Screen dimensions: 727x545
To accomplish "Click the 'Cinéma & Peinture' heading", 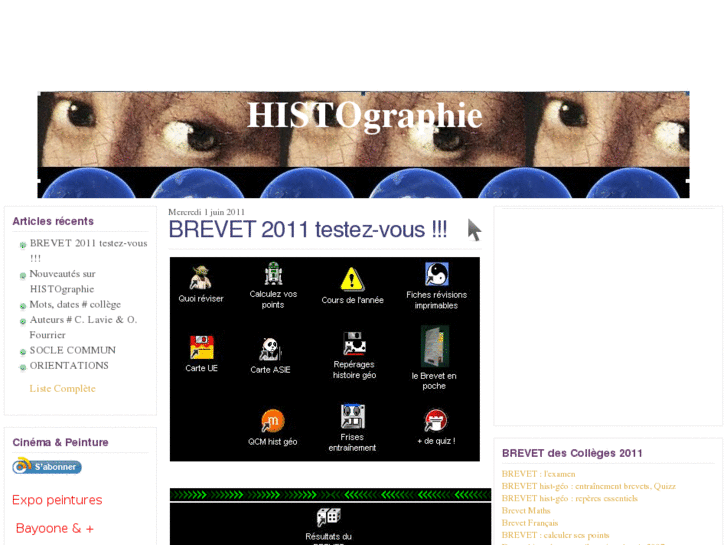I will (x=60, y=442).
